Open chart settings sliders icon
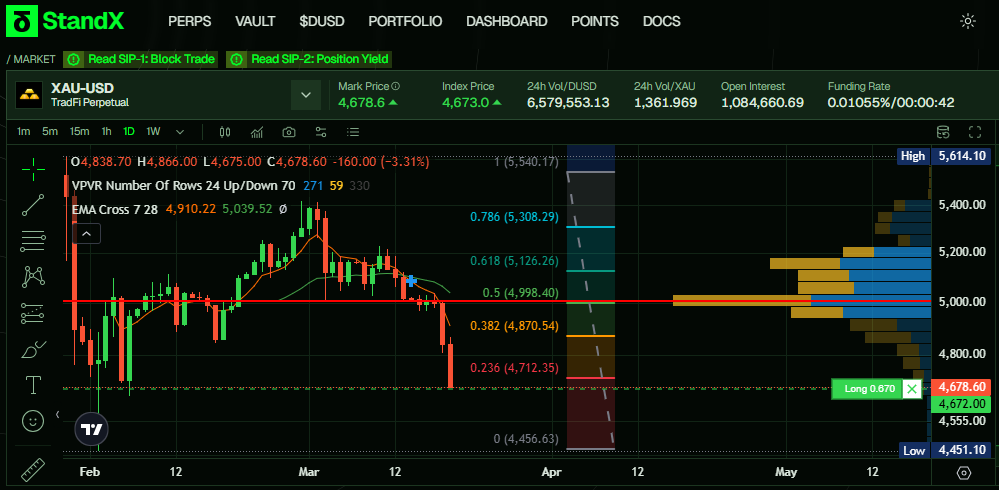 321,133
